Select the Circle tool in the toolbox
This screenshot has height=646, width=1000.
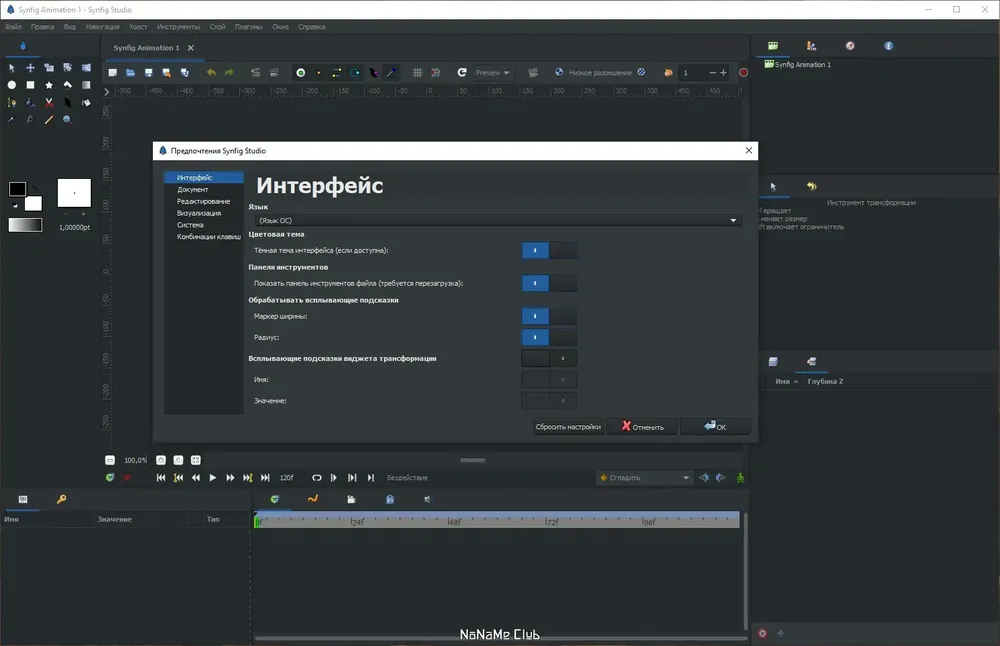(11, 85)
